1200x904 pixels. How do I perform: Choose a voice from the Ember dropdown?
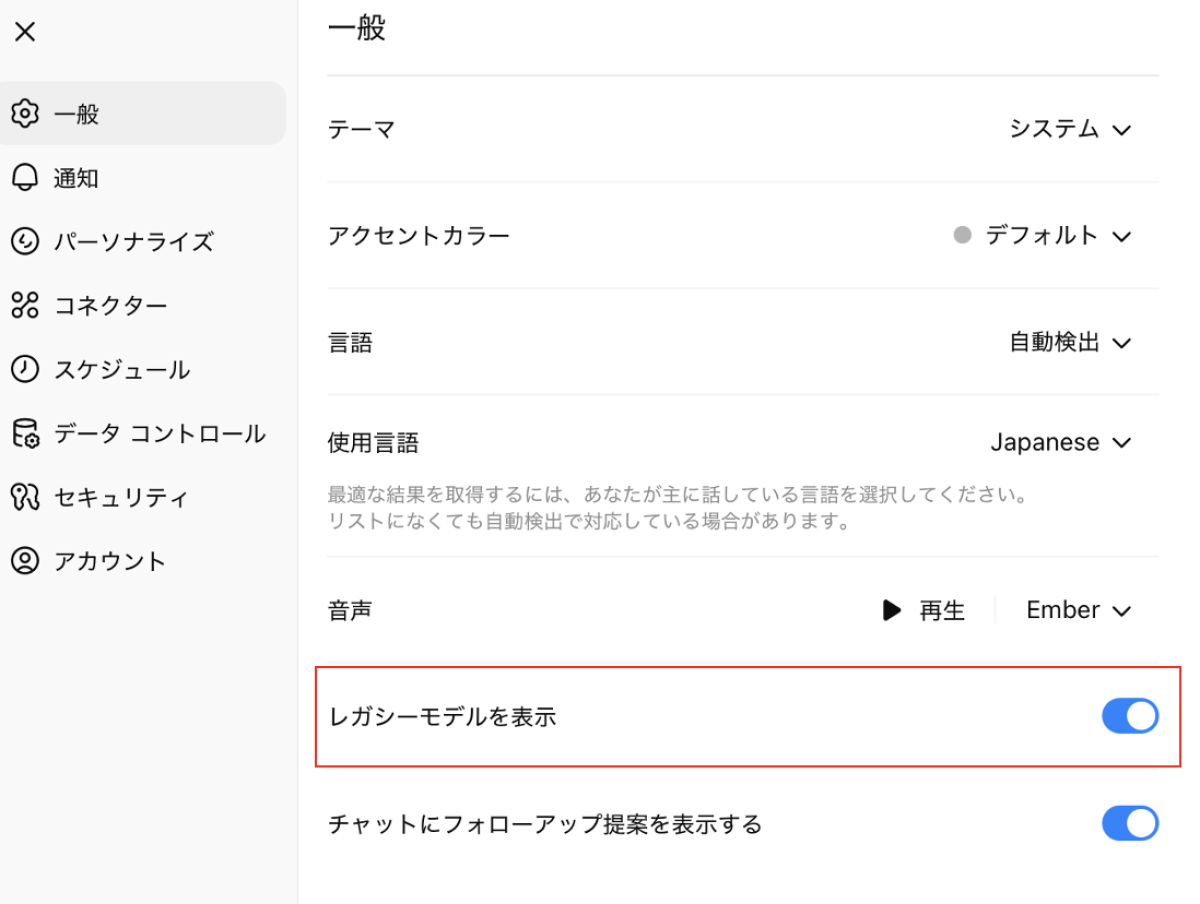1078,610
